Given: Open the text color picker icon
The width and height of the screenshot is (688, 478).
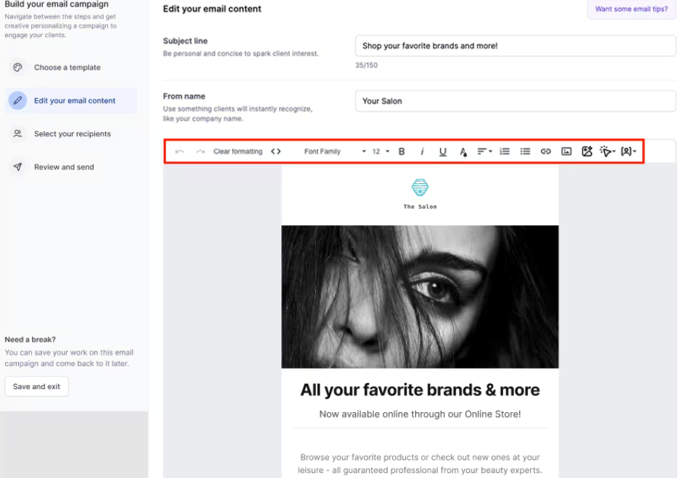Looking at the screenshot, I should (x=463, y=152).
